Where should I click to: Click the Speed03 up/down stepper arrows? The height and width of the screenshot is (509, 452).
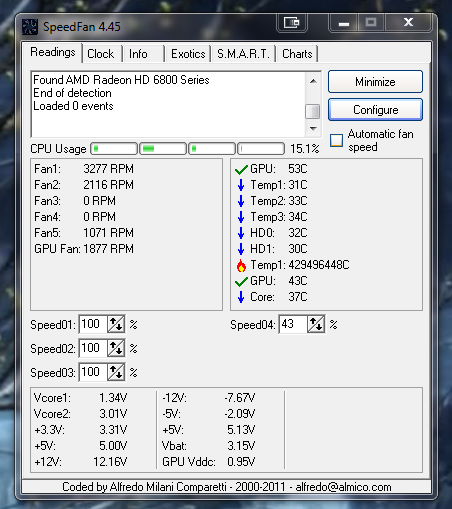point(116,372)
